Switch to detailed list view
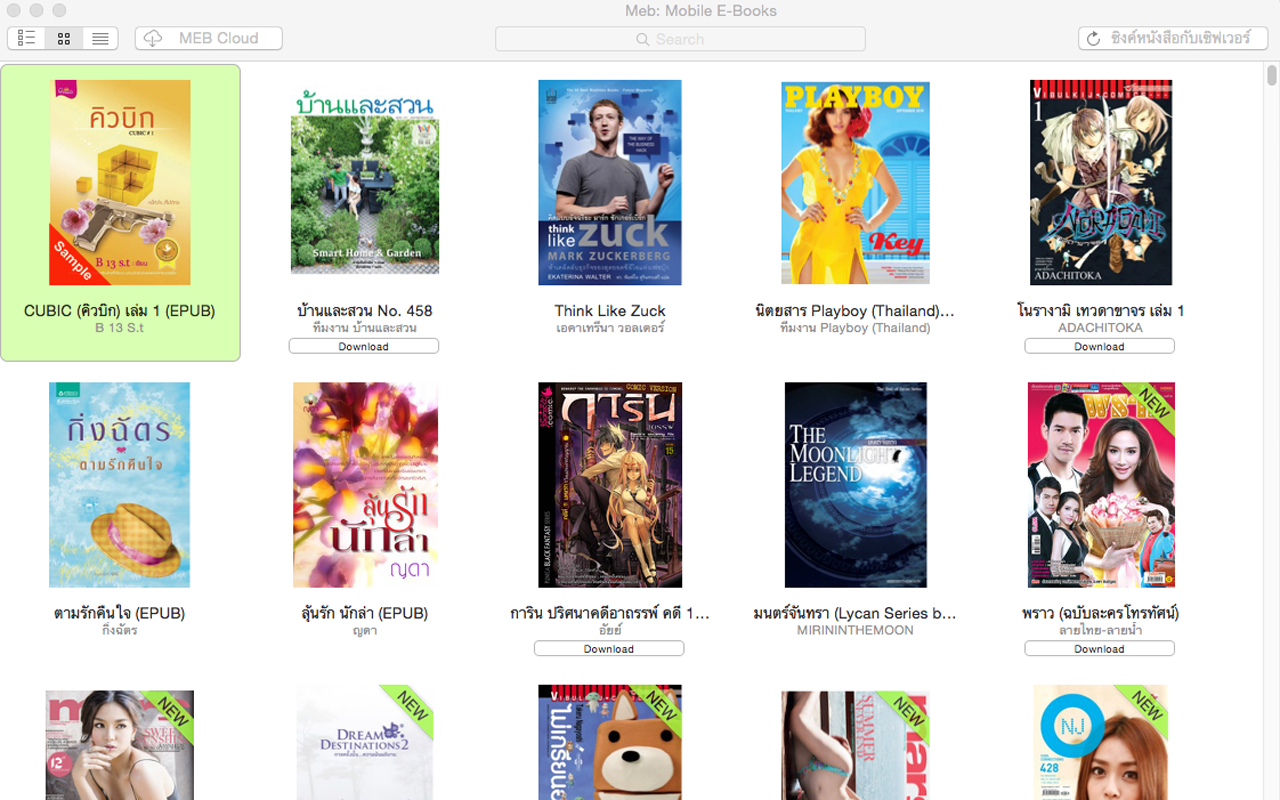This screenshot has height=800, width=1280. [x=27, y=38]
